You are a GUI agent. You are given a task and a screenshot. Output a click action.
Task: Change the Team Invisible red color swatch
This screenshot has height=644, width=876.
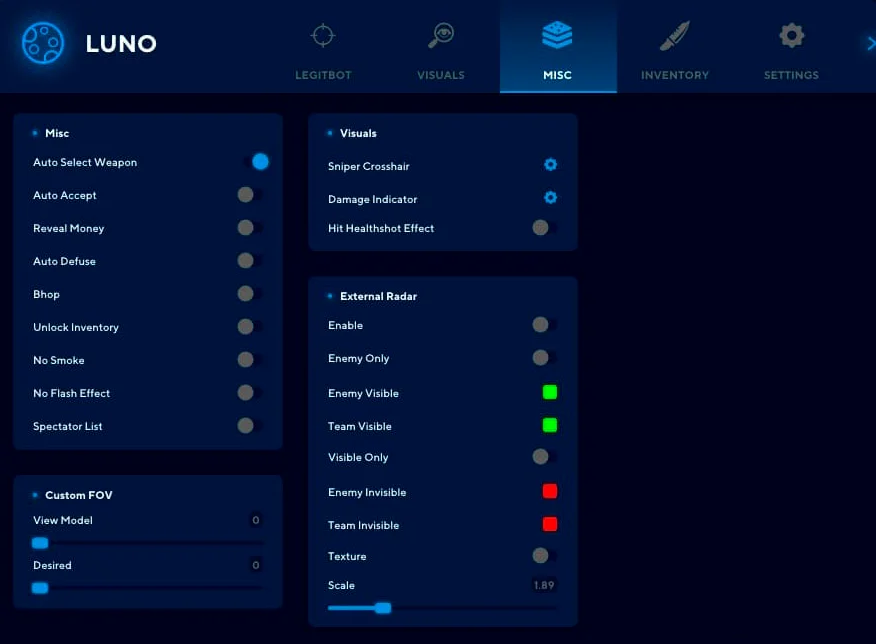(549, 524)
